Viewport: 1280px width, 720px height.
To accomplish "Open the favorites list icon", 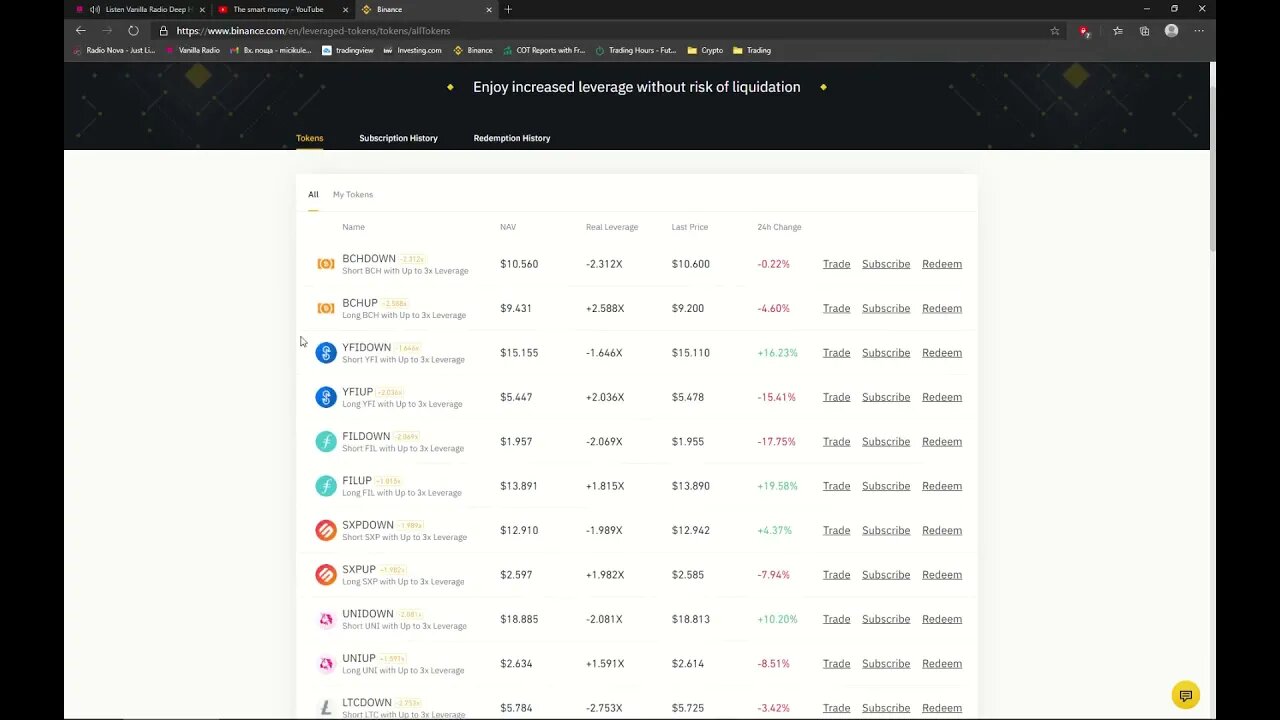I will 1118,31.
